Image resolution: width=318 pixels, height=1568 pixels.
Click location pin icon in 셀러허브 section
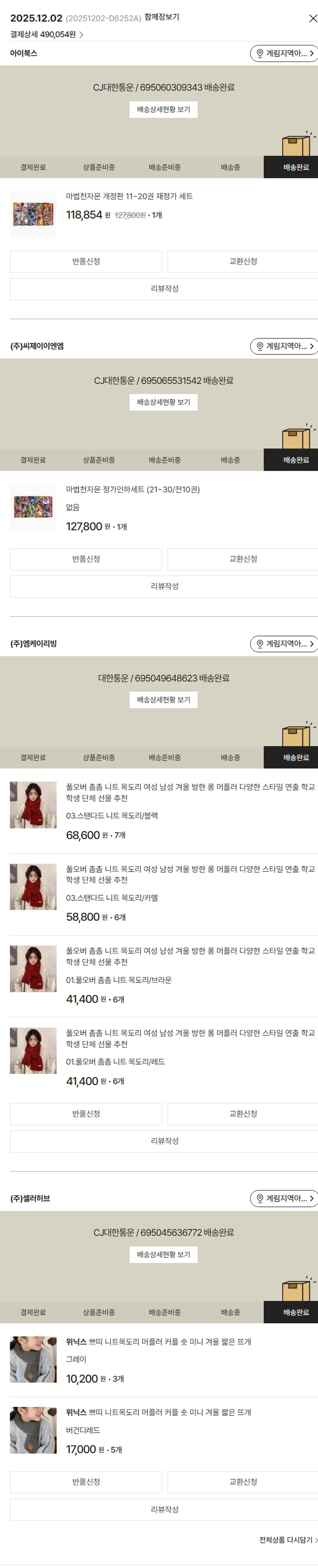[x=260, y=1199]
